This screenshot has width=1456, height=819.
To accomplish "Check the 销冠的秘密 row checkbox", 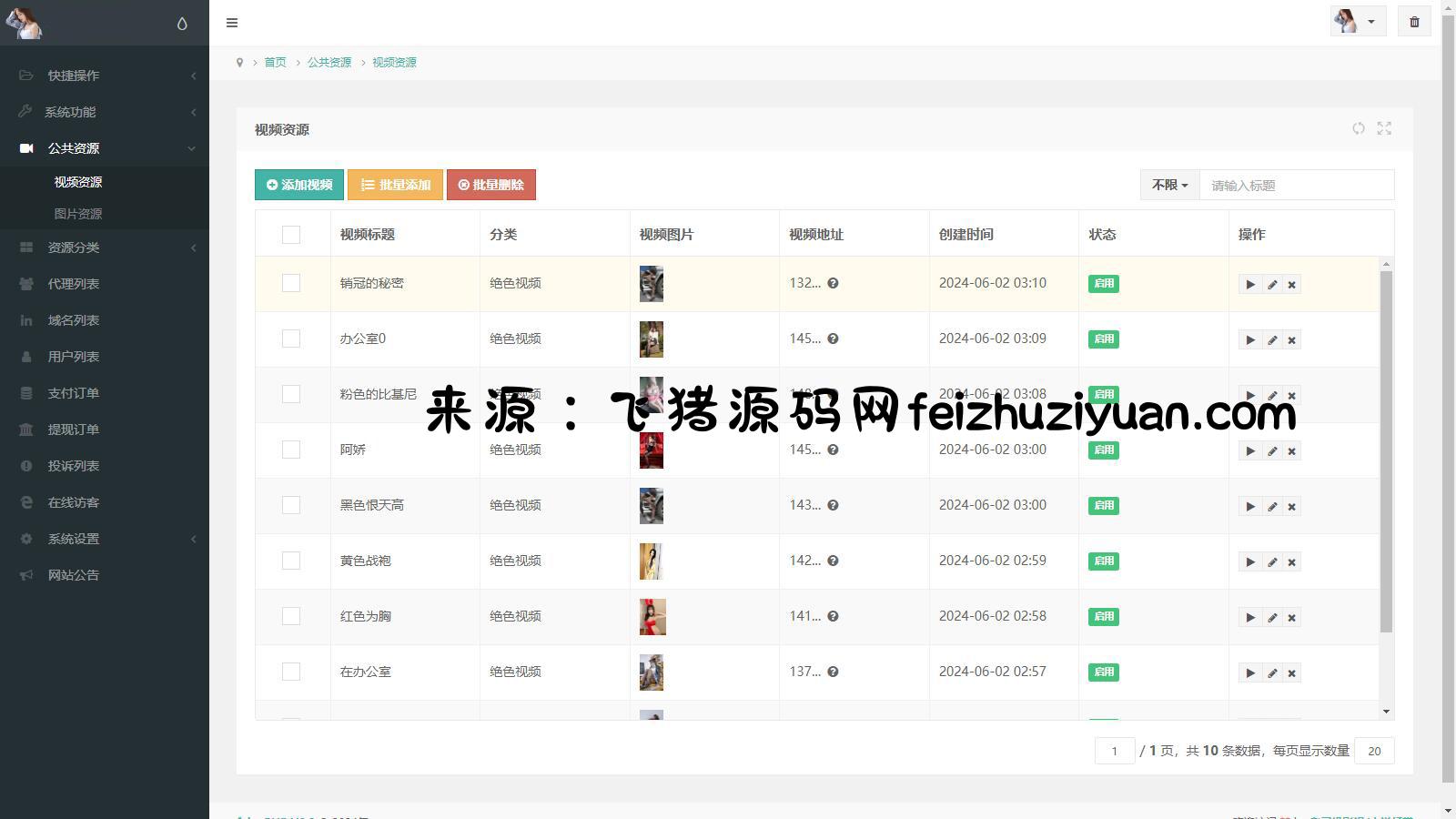I will pos(291,283).
